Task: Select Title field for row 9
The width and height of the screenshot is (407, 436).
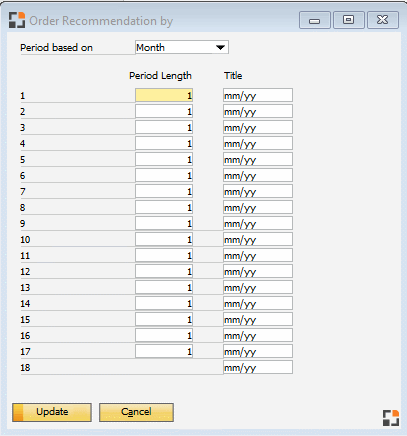Action: (x=258, y=223)
